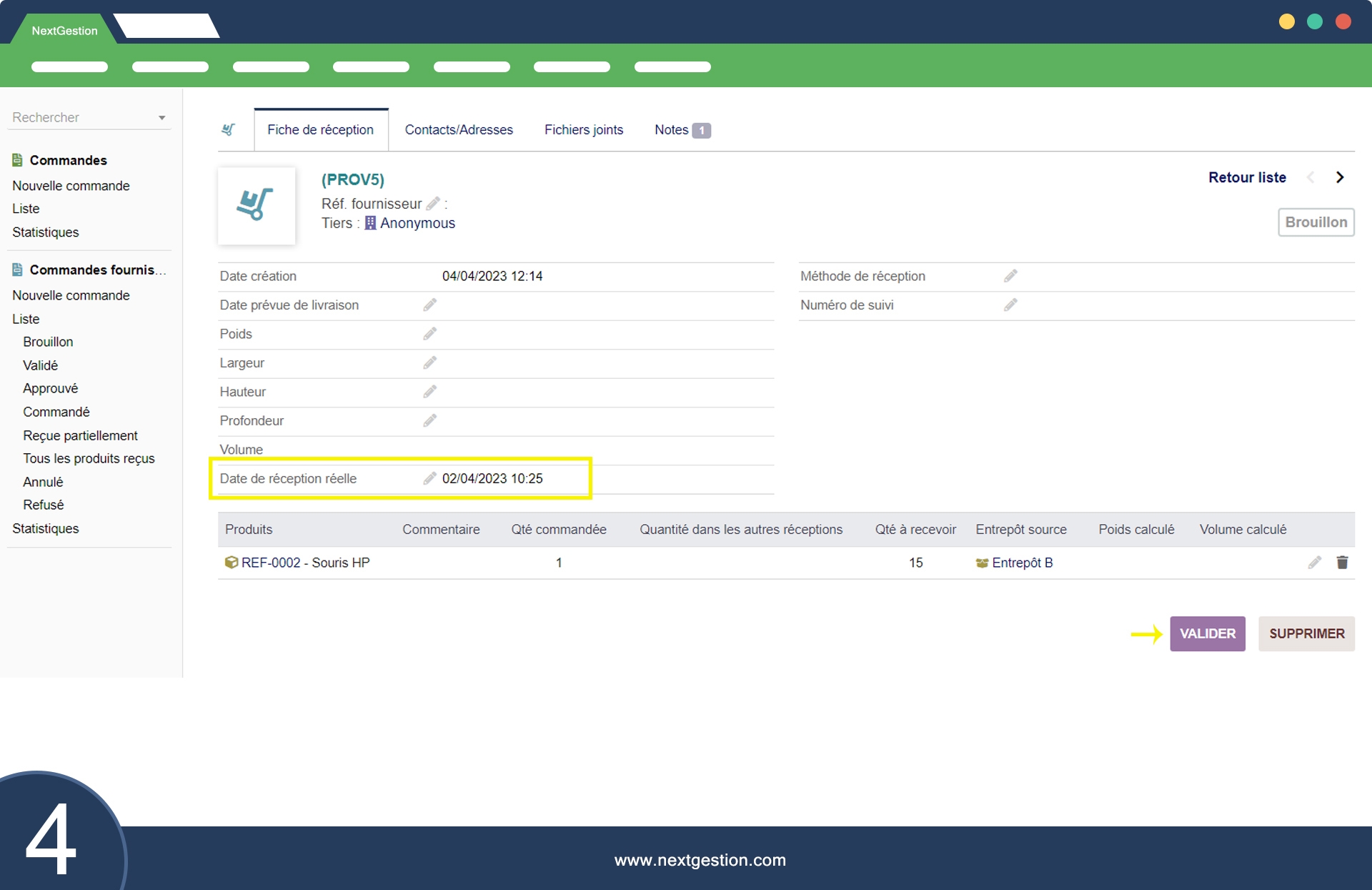Edit the Réf. fournisseur pencil icon
This screenshot has height=890, width=1372.
432,204
